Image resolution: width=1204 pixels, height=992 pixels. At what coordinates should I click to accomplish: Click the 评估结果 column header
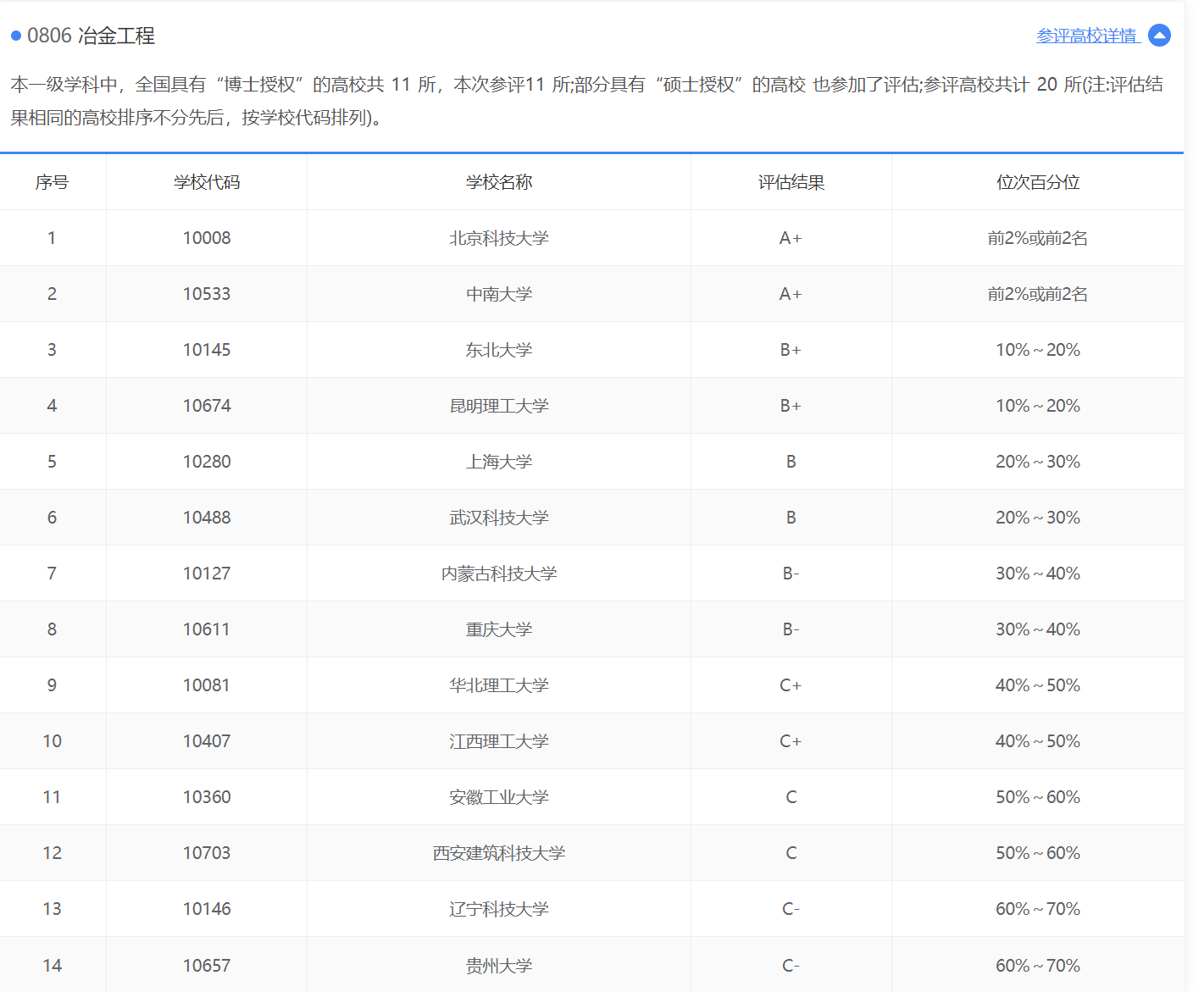tap(790, 182)
